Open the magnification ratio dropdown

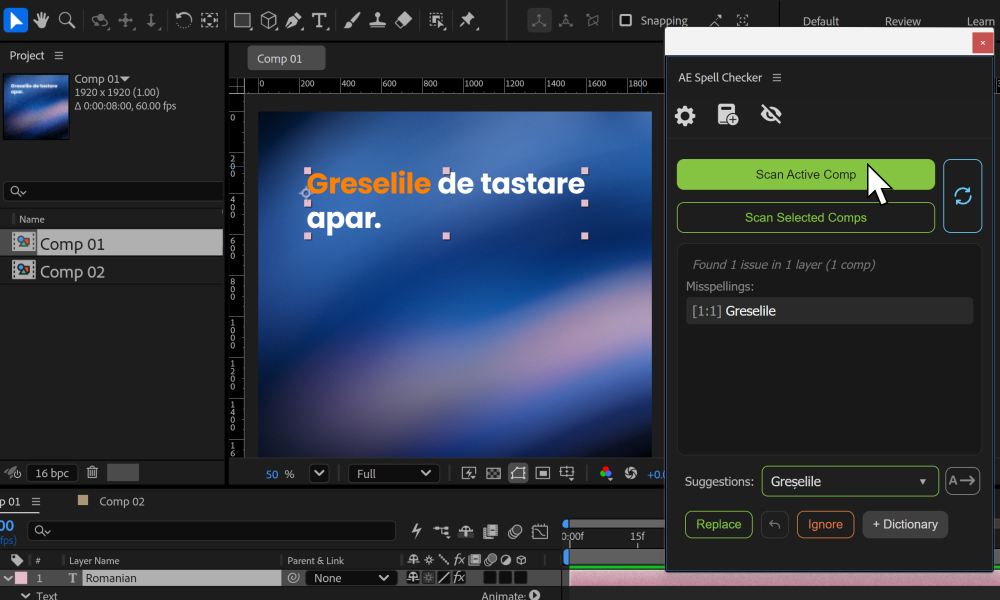(x=319, y=473)
